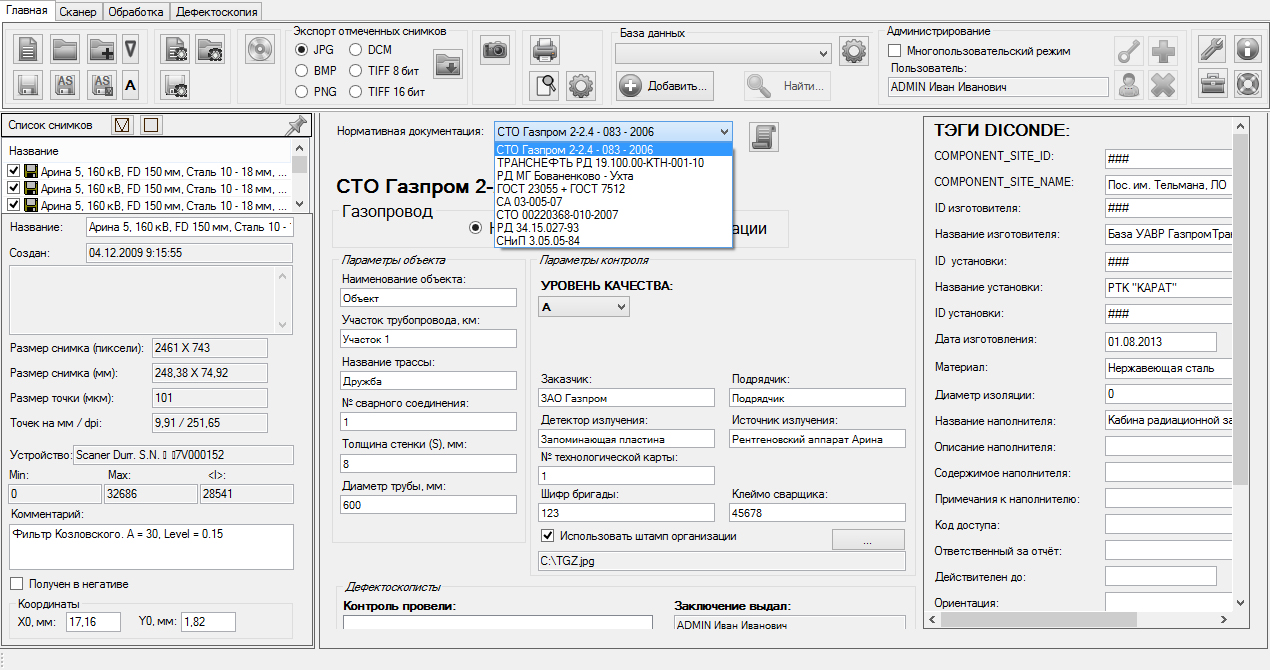Open the Сканер tab
The image size is (1270, 670).
pos(78,12)
